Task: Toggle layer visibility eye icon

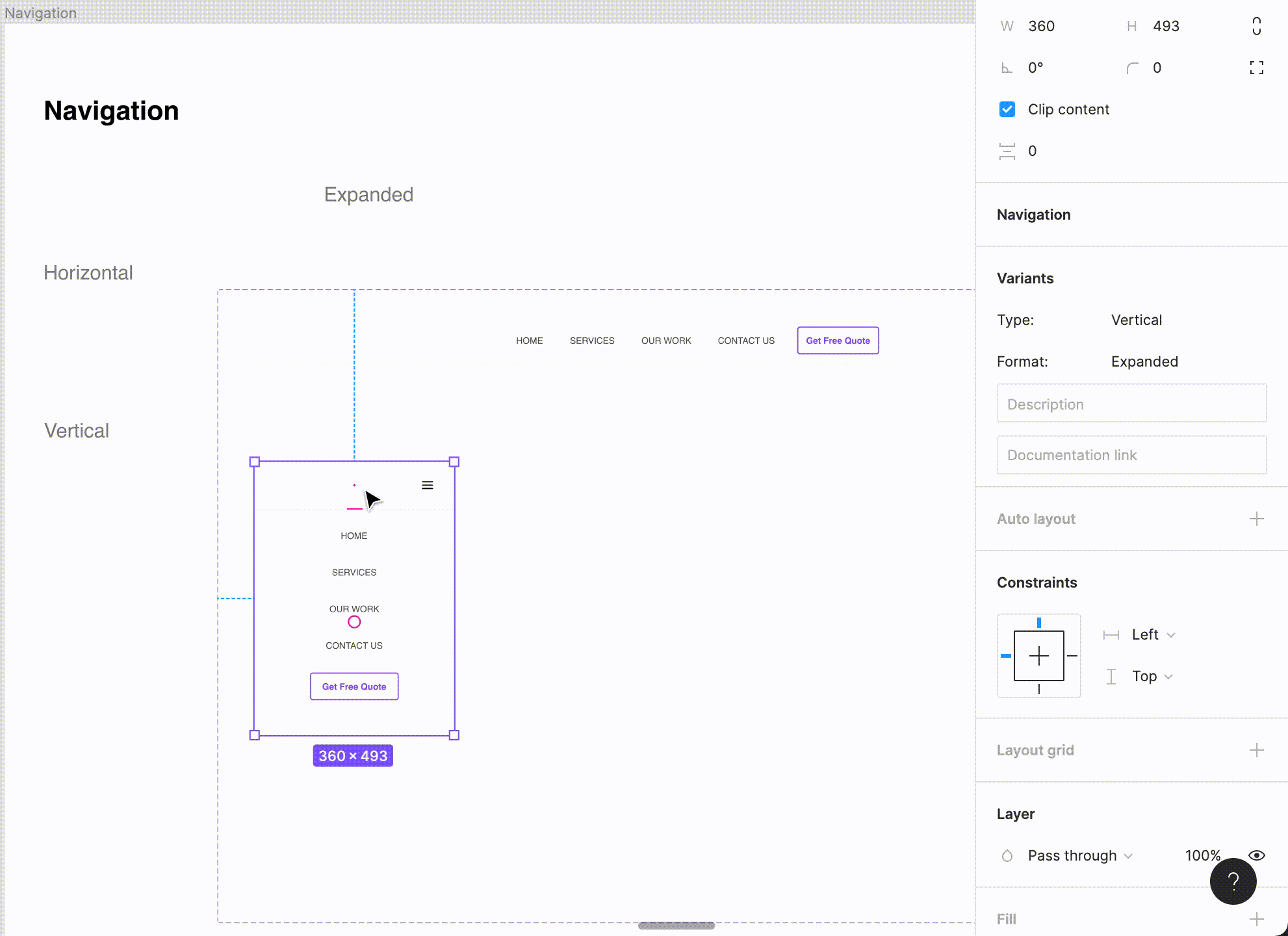Action: pos(1256,855)
